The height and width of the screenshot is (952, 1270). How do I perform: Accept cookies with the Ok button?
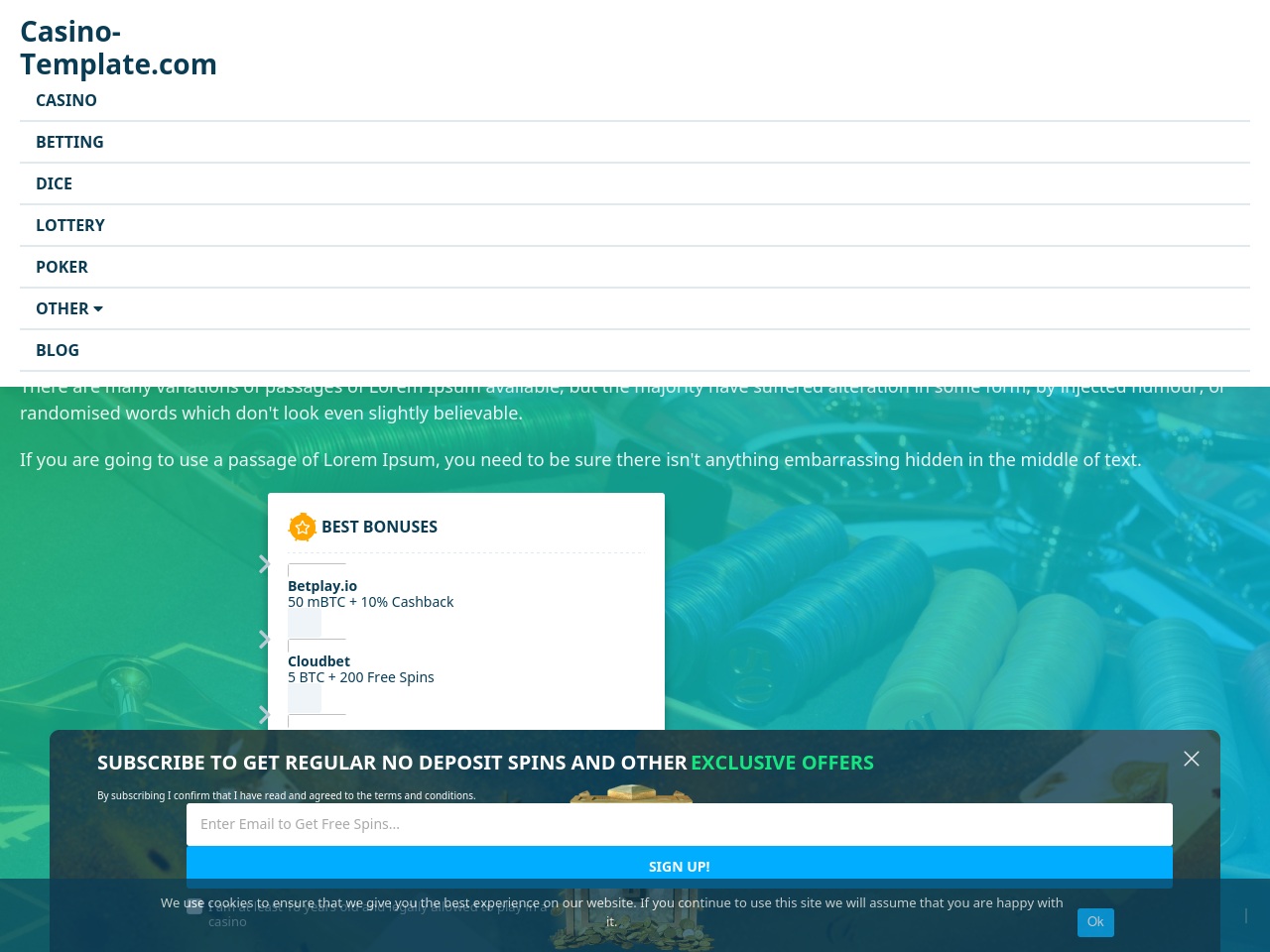pyautogui.click(x=1095, y=922)
